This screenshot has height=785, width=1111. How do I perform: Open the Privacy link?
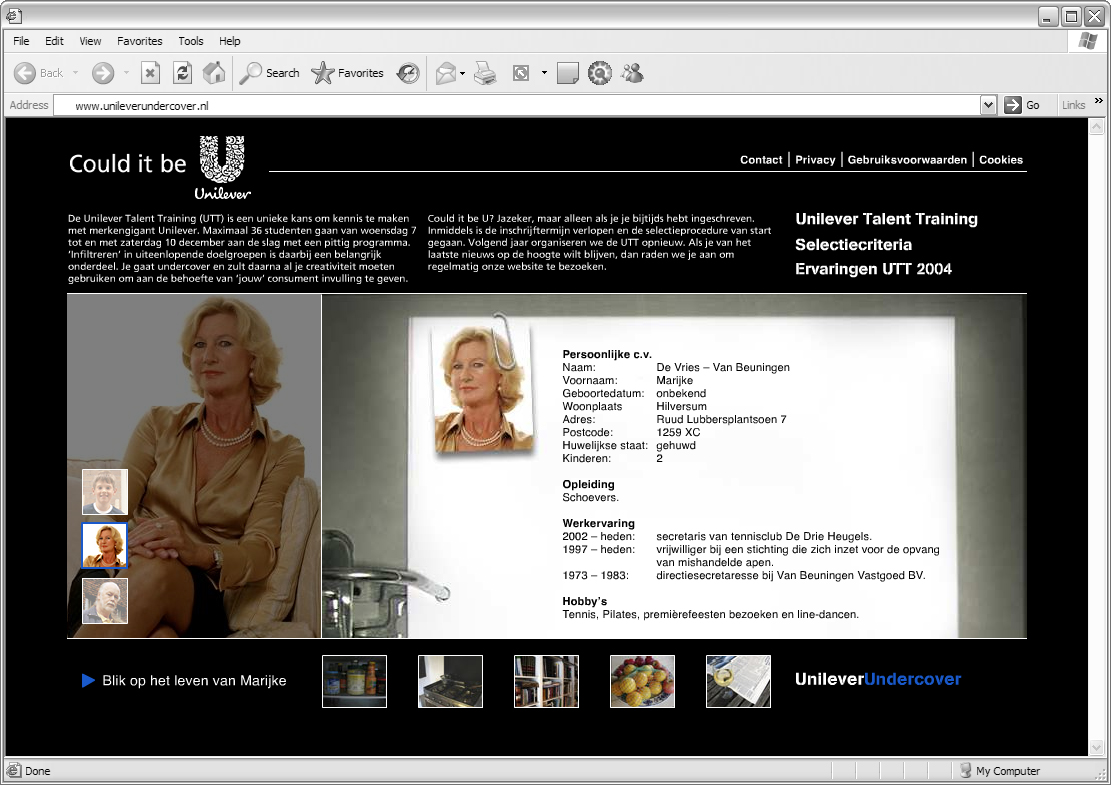(x=815, y=160)
